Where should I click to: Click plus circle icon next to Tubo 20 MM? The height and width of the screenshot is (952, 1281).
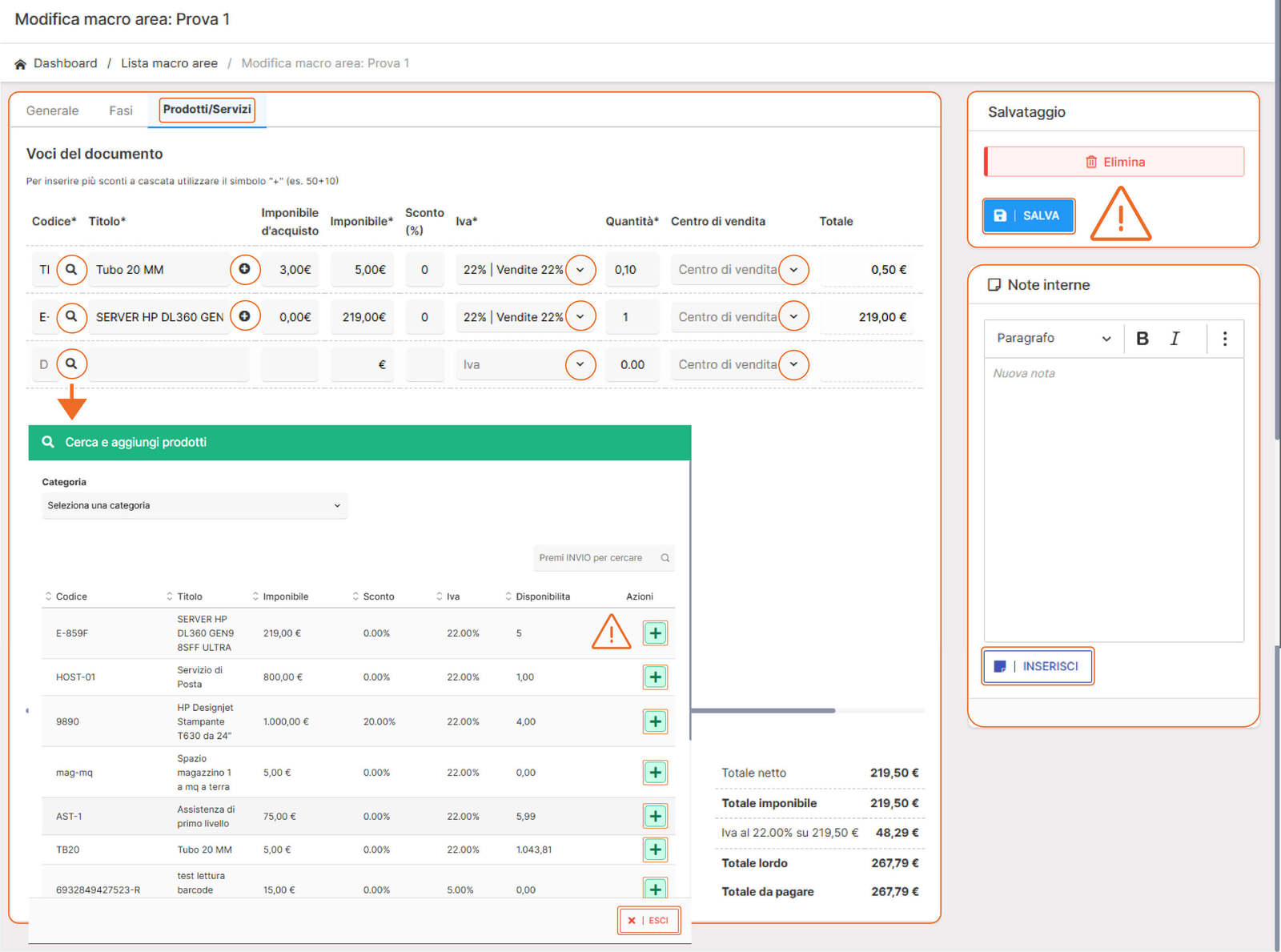[245, 270]
